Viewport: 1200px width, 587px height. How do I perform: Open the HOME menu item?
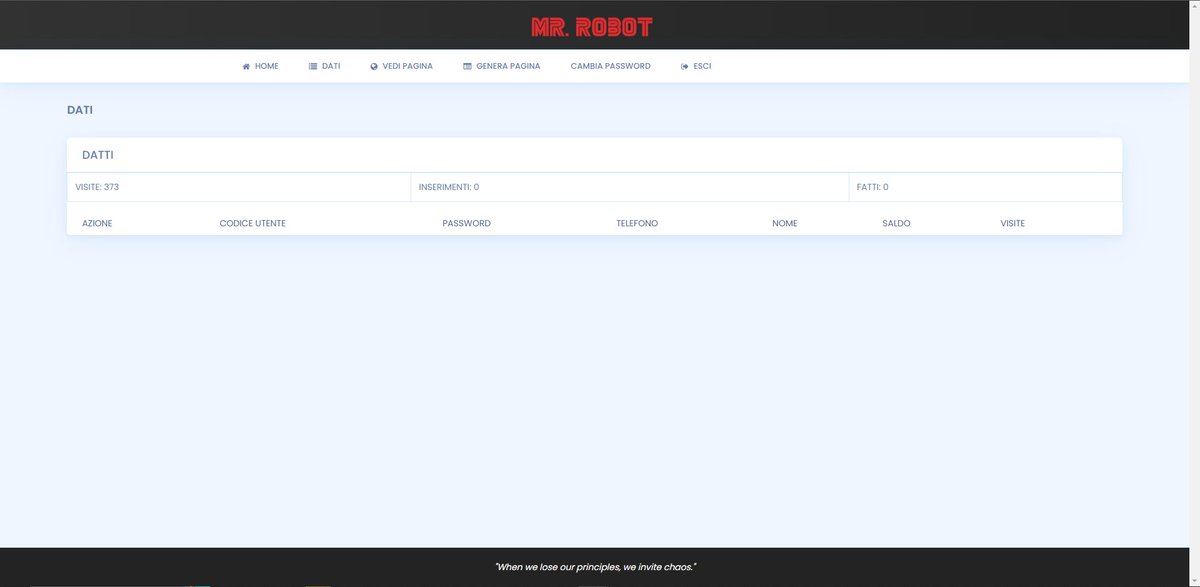(260, 66)
